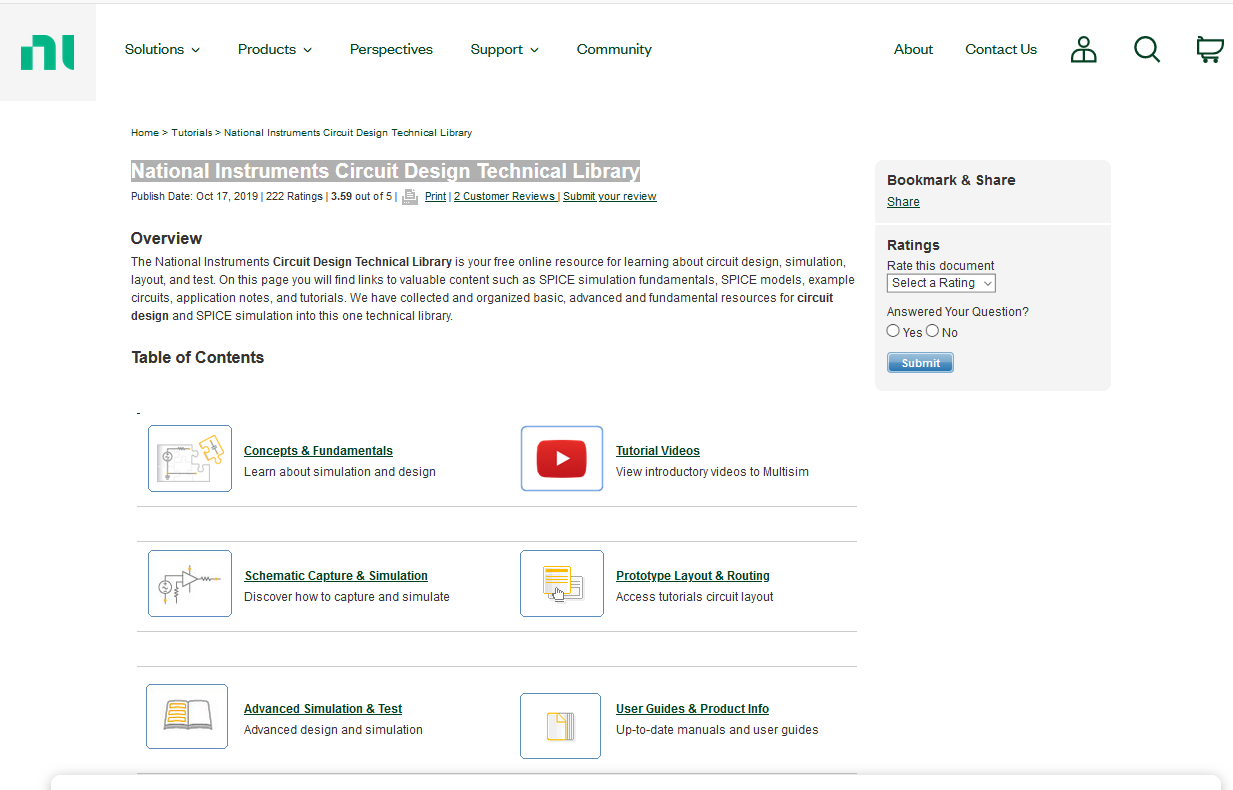1233x790 pixels.
Task: Click Submit your review link
Action: coord(610,197)
